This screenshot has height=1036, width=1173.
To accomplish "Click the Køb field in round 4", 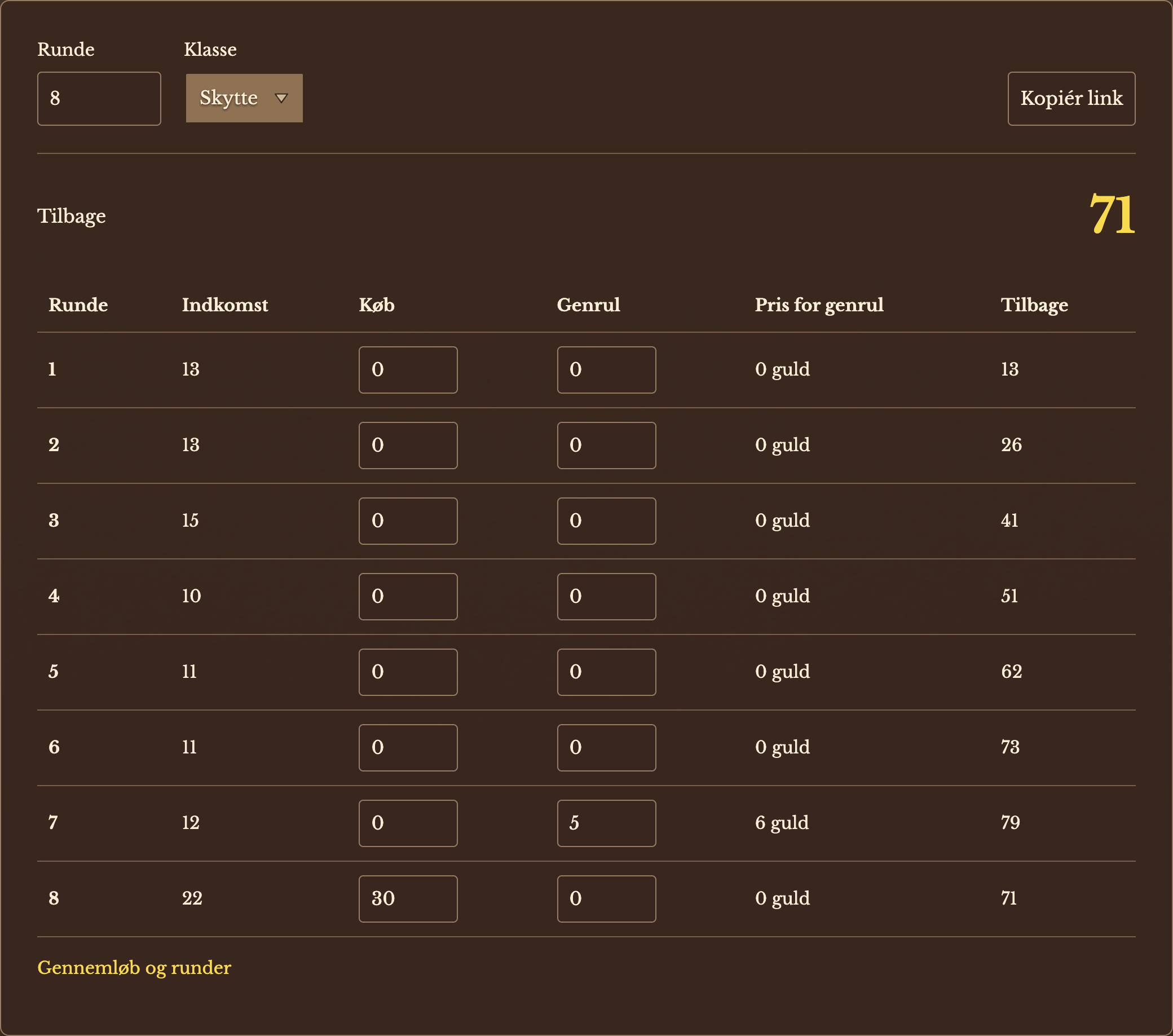I will (408, 596).
